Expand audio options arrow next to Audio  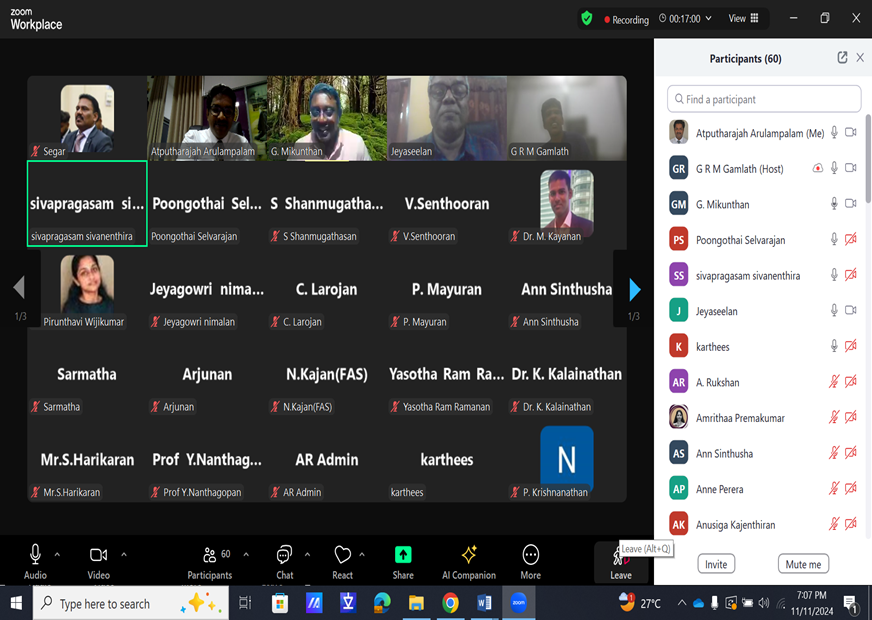[x=57, y=554]
